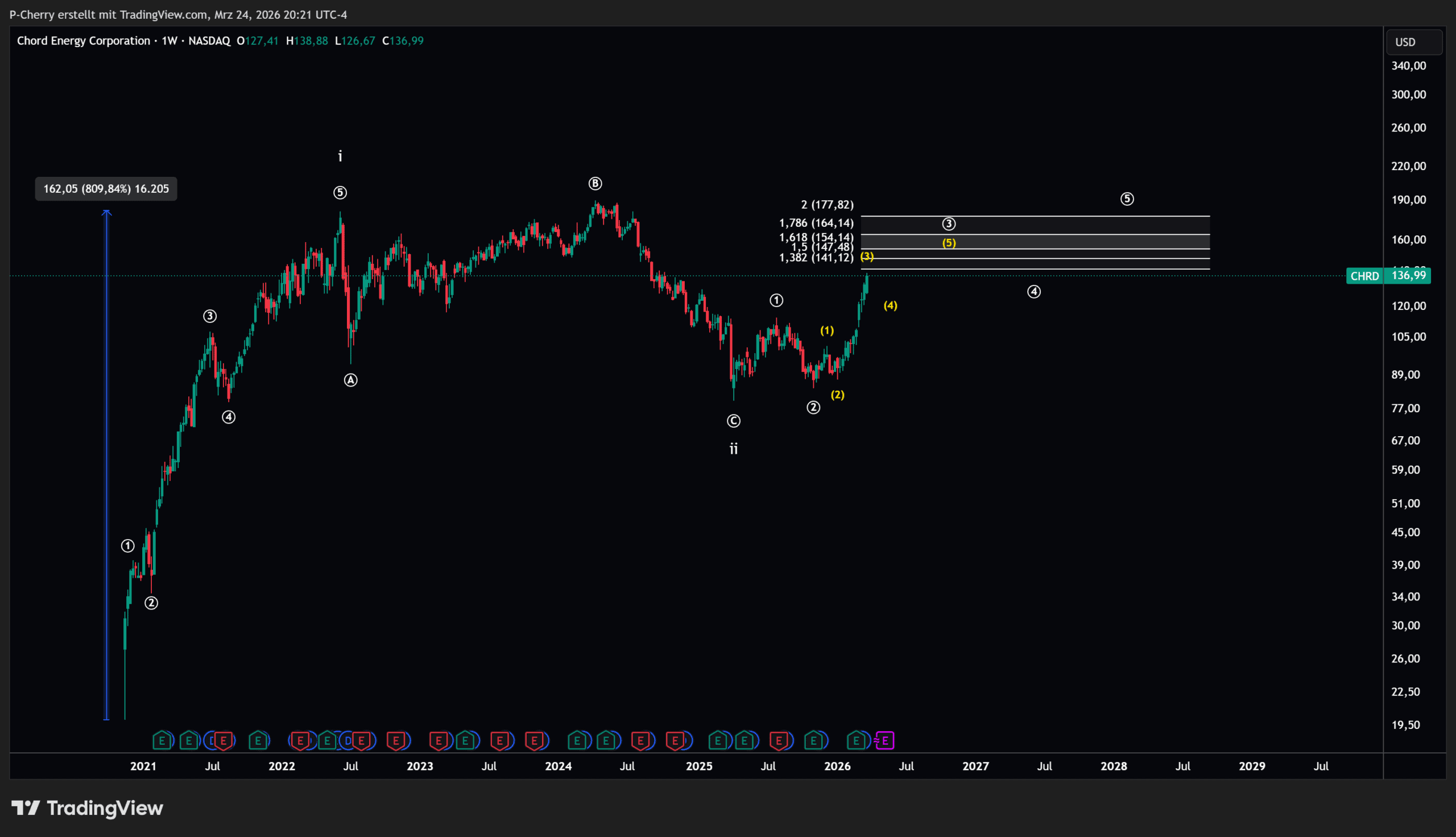The image size is (1456, 837).
Task: Click the Roman numeral ii wave label
Action: point(734,449)
